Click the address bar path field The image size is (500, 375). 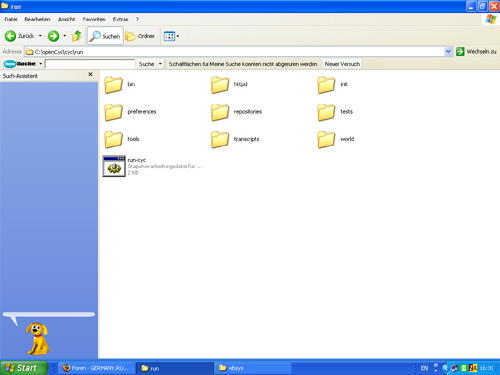pyautogui.click(x=235, y=52)
